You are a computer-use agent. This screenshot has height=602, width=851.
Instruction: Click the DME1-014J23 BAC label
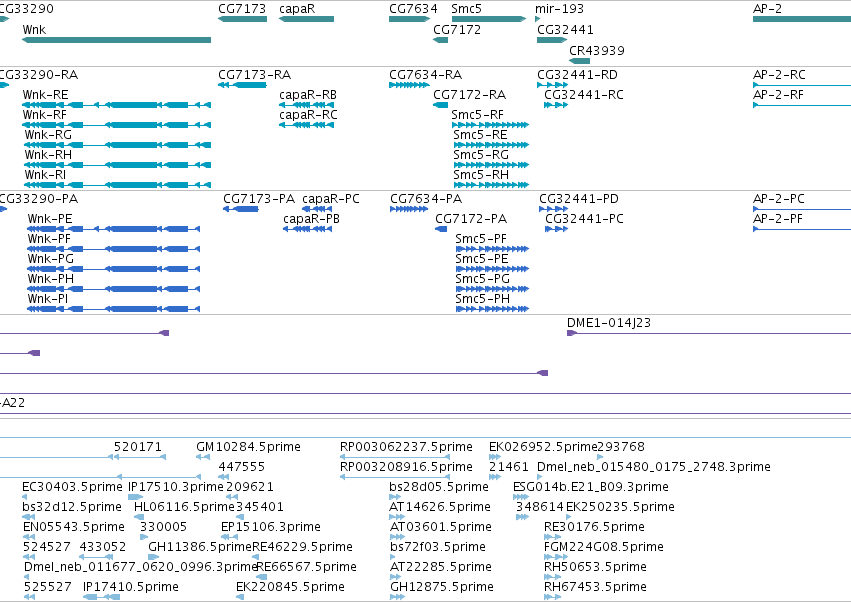point(609,323)
